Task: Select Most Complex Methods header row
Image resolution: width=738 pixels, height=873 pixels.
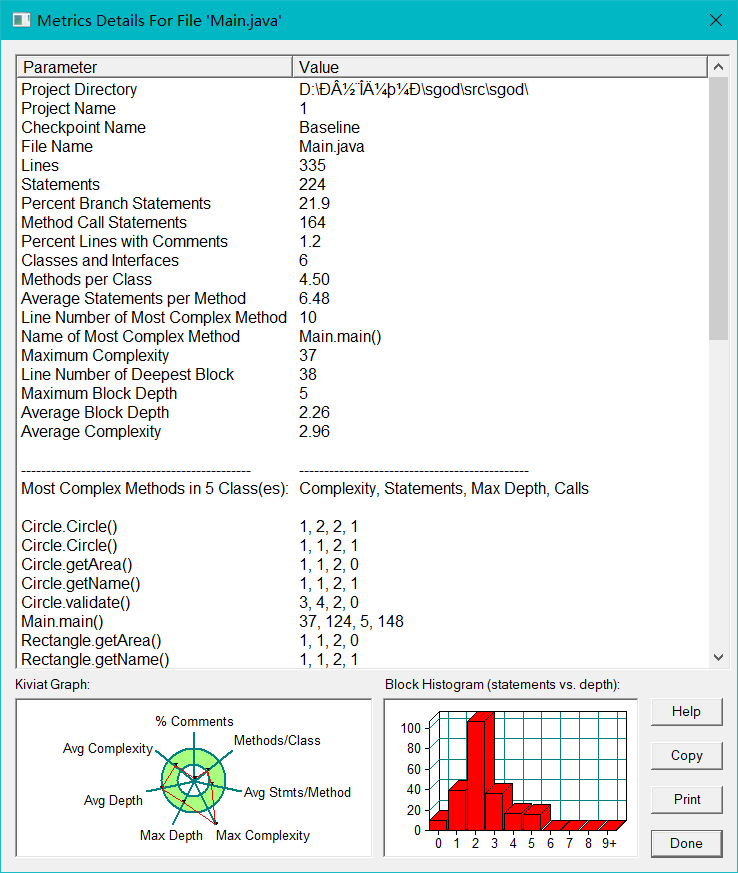Action: [x=362, y=488]
